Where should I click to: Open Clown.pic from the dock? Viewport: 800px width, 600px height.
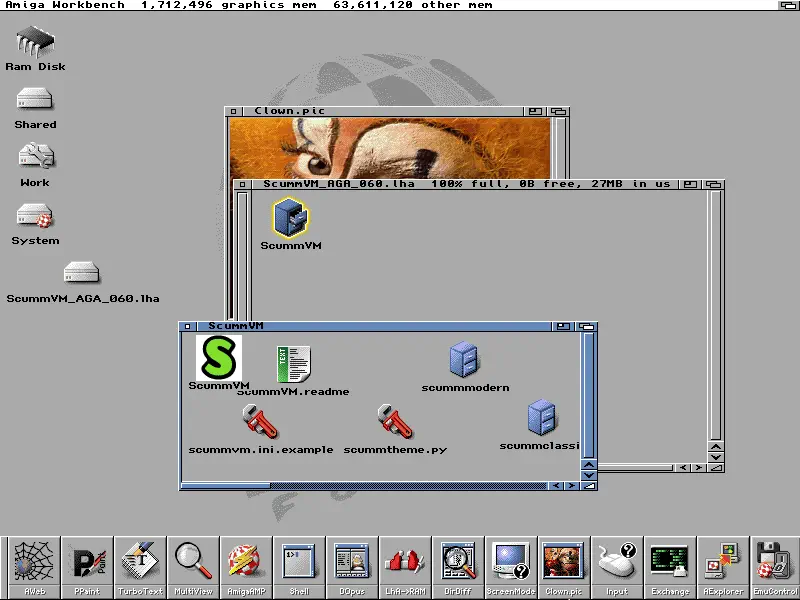564,567
